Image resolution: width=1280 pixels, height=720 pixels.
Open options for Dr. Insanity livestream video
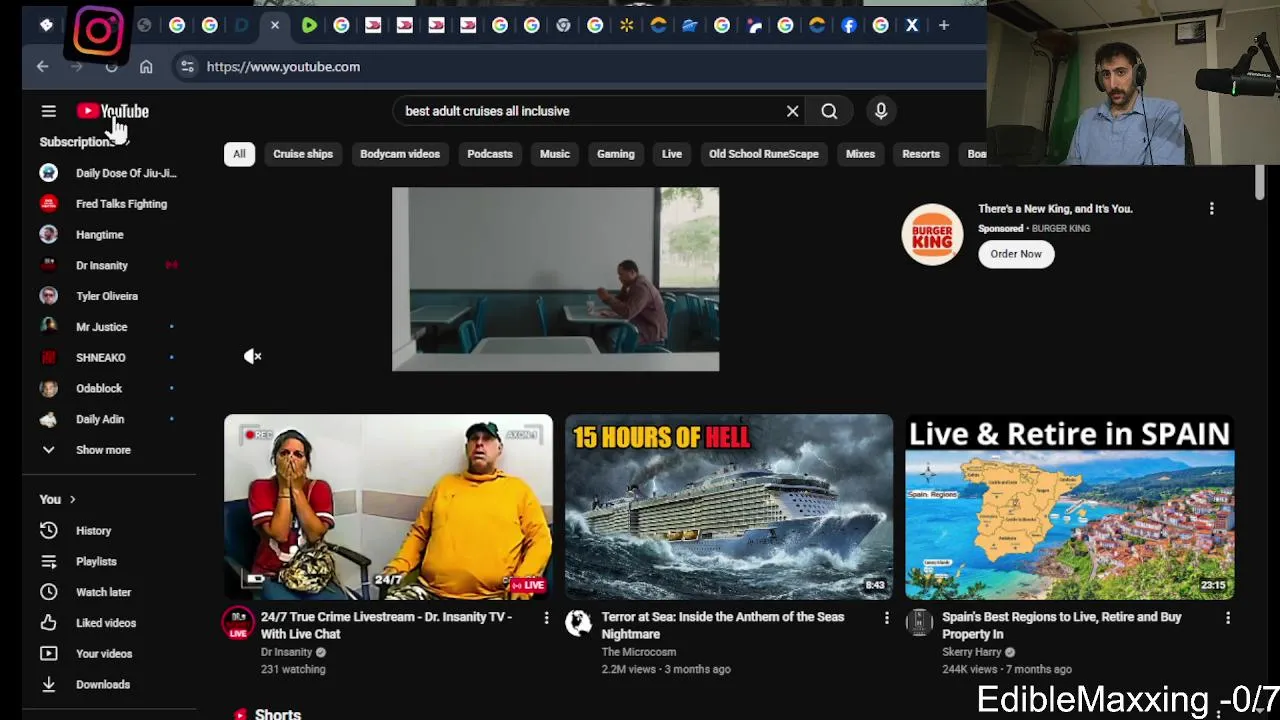(546, 619)
